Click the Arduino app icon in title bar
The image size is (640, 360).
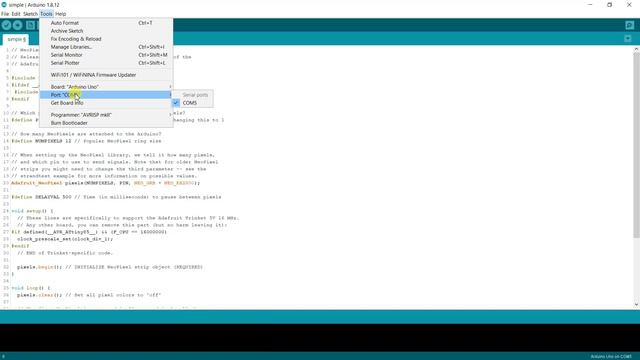(x=4, y=4)
